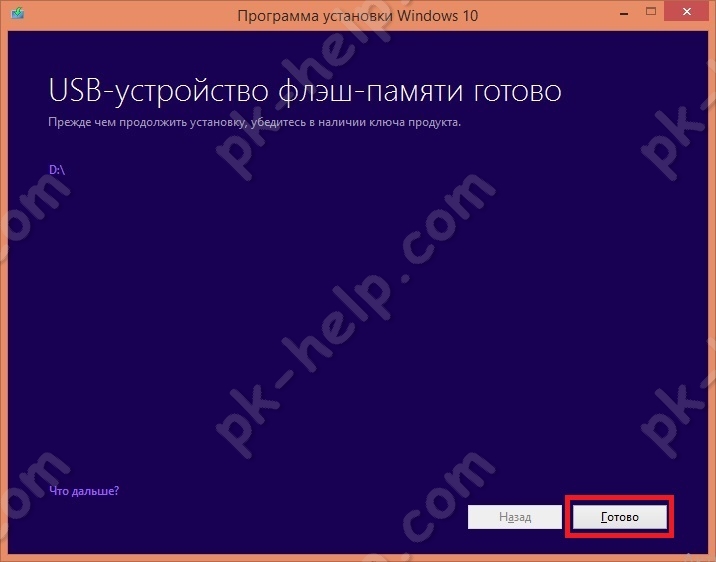Maximize the Программа установки window
The height and width of the screenshot is (562, 716).
coord(651,12)
